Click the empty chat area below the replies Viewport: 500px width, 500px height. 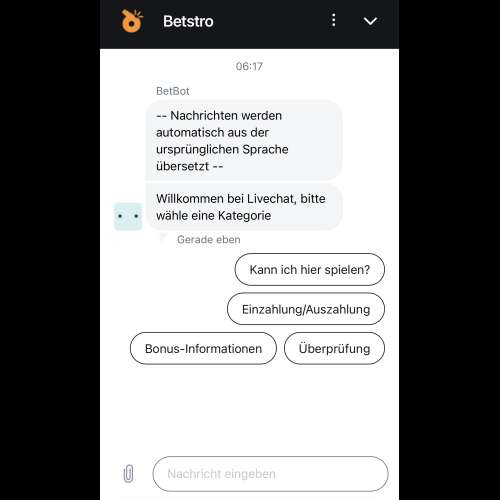(x=249, y=408)
